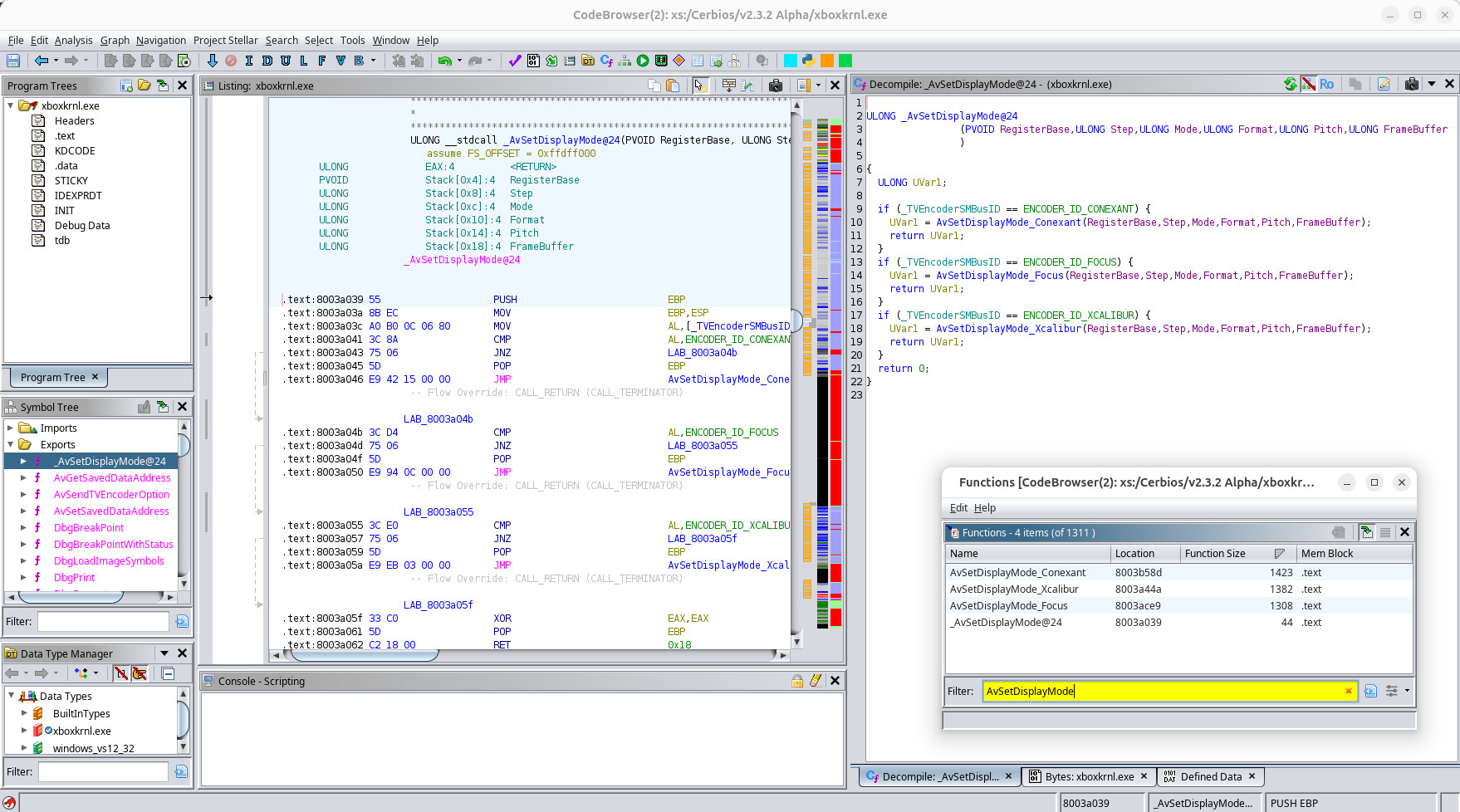Viewport: 1460px width, 812px height.
Task: Expand windows_vs12_32 data type archive
Action: 24,748
